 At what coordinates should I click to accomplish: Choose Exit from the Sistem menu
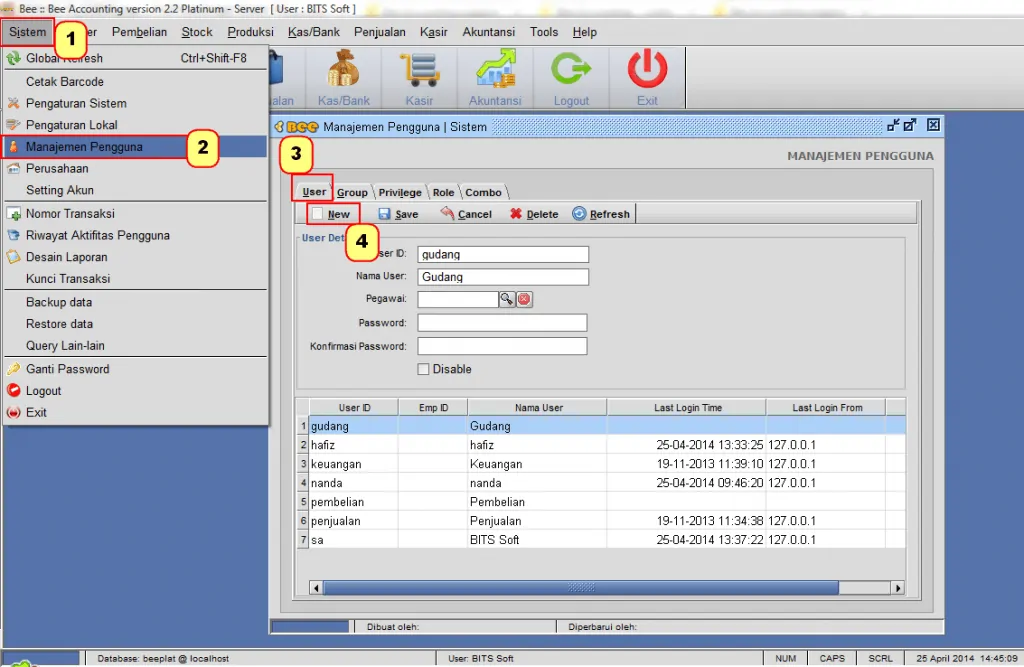[135, 412]
